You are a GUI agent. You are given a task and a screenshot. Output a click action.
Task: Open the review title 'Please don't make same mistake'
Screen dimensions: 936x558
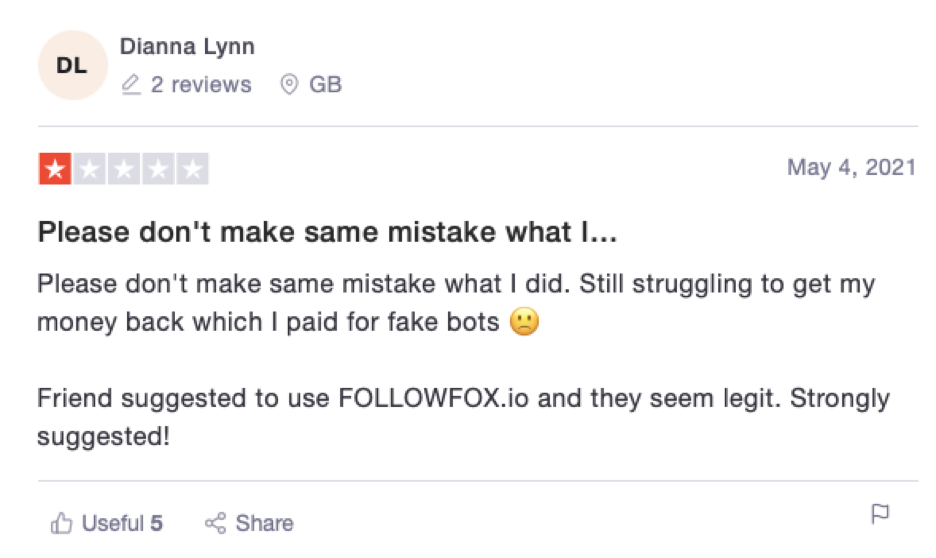pyautogui.click(x=327, y=235)
